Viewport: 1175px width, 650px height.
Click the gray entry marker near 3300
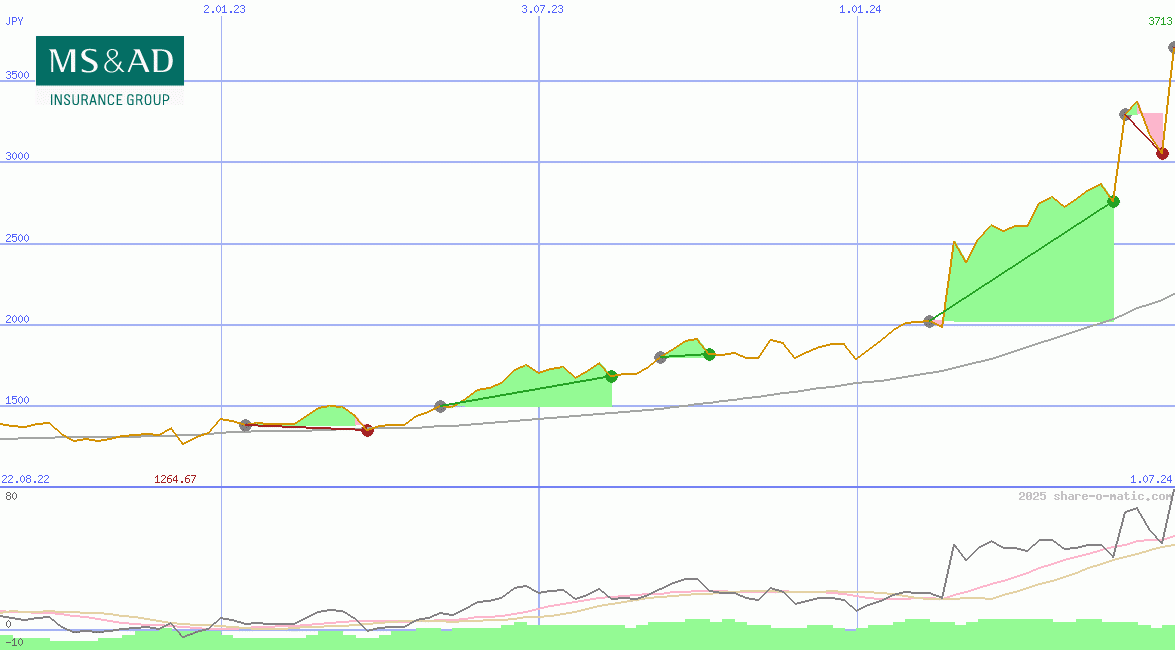(x=1126, y=115)
